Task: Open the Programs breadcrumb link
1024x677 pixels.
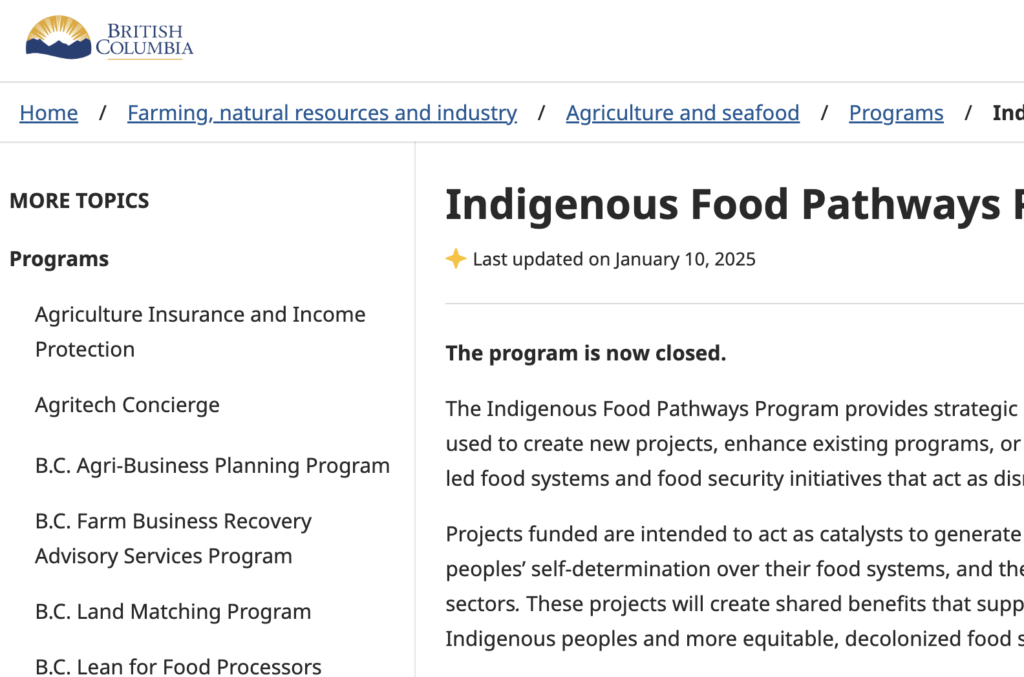Action: (x=896, y=113)
